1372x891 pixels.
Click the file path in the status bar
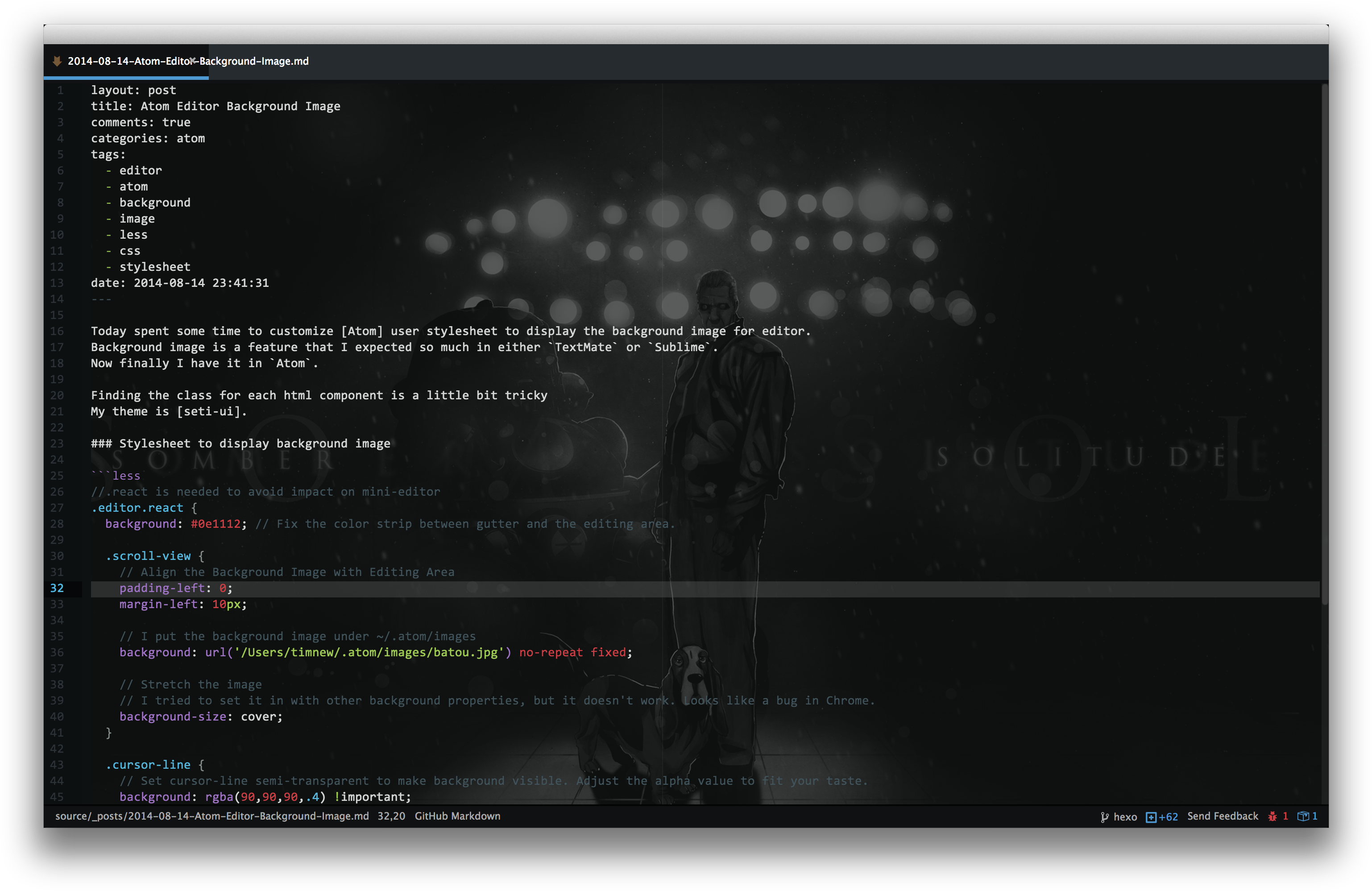click(211, 816)
